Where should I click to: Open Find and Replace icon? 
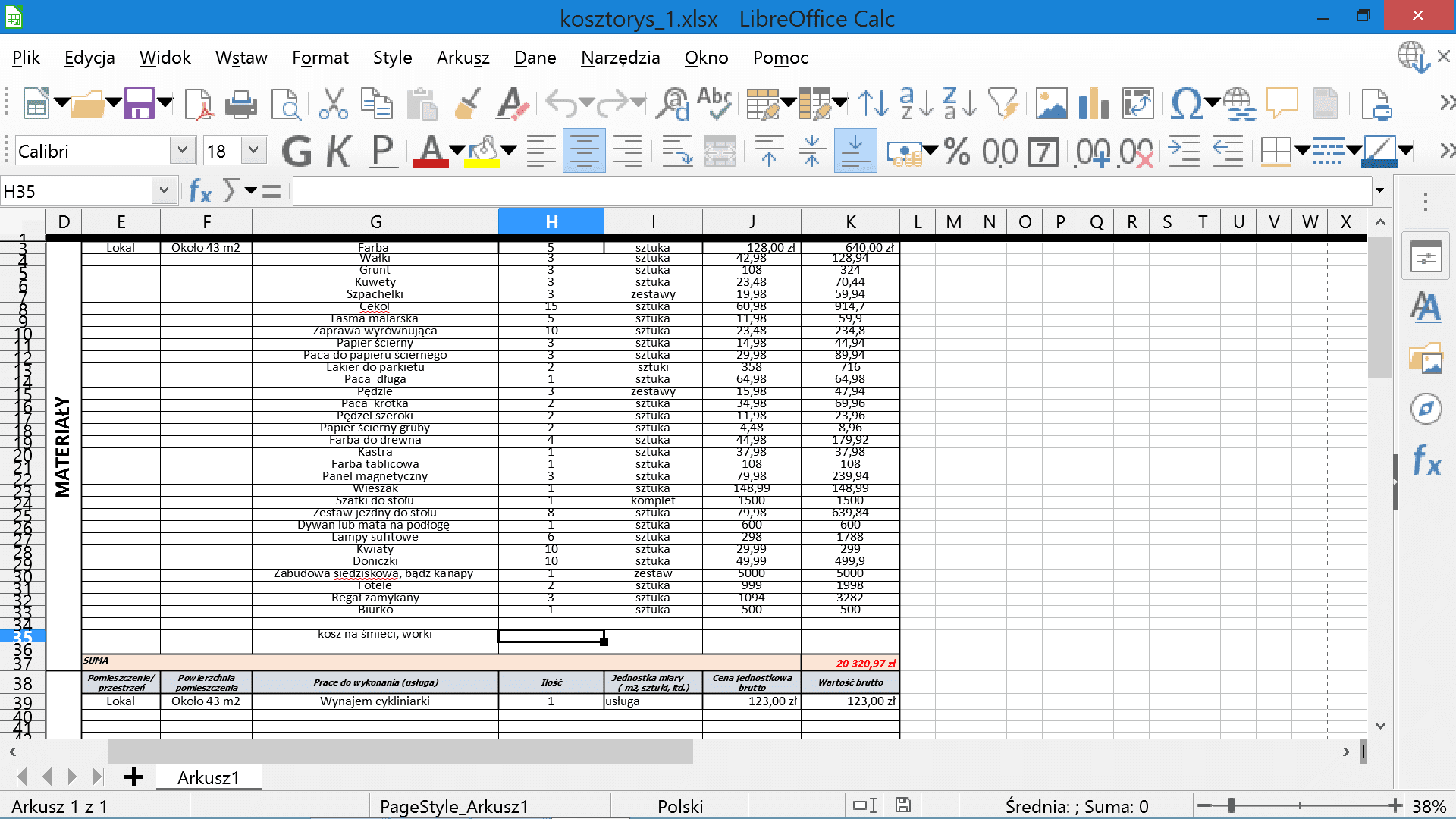[673, 103]
